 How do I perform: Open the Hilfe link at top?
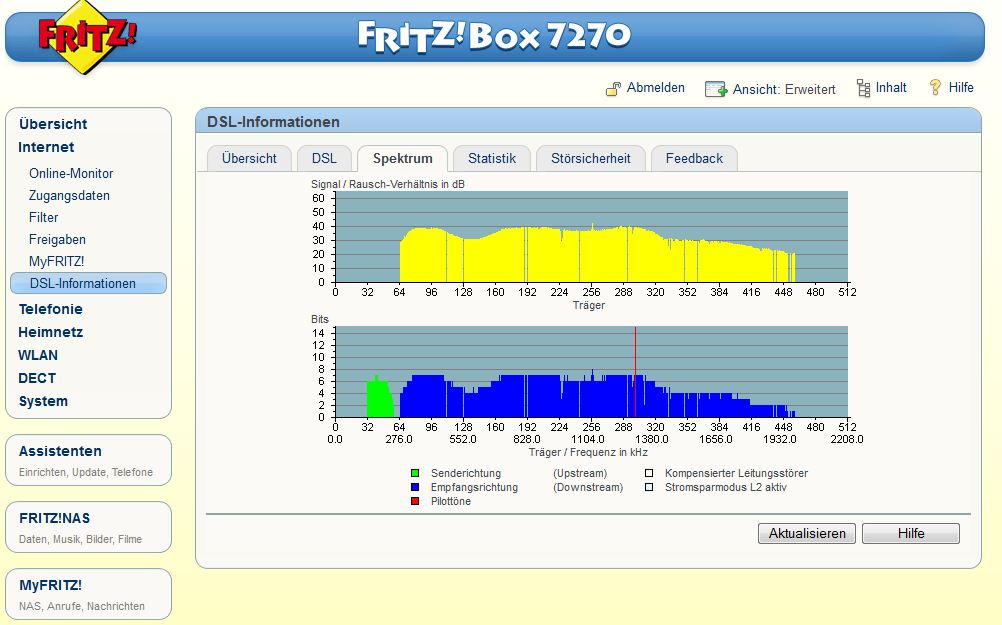coord(961,88)
